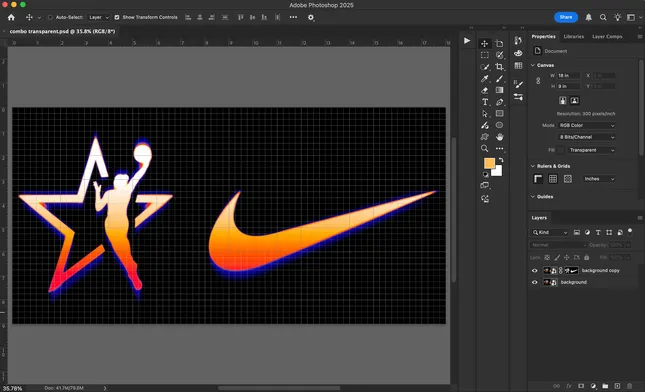
Task: Select the Artboard tool
Action: click(499, 44)
